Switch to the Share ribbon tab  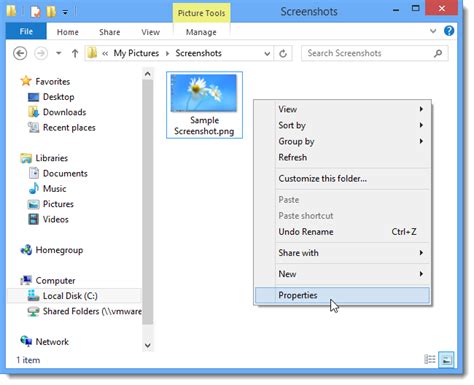(109, 32)
